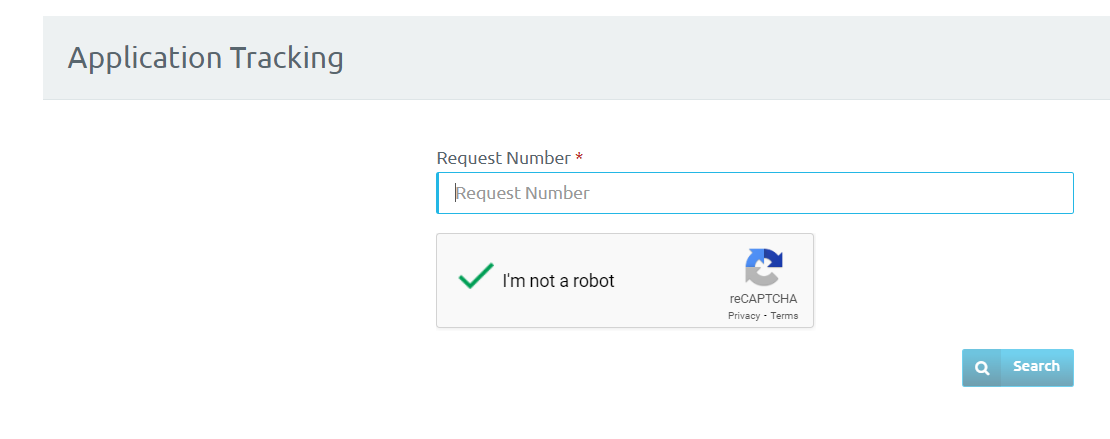Click the Search button text

[1036, 366]
